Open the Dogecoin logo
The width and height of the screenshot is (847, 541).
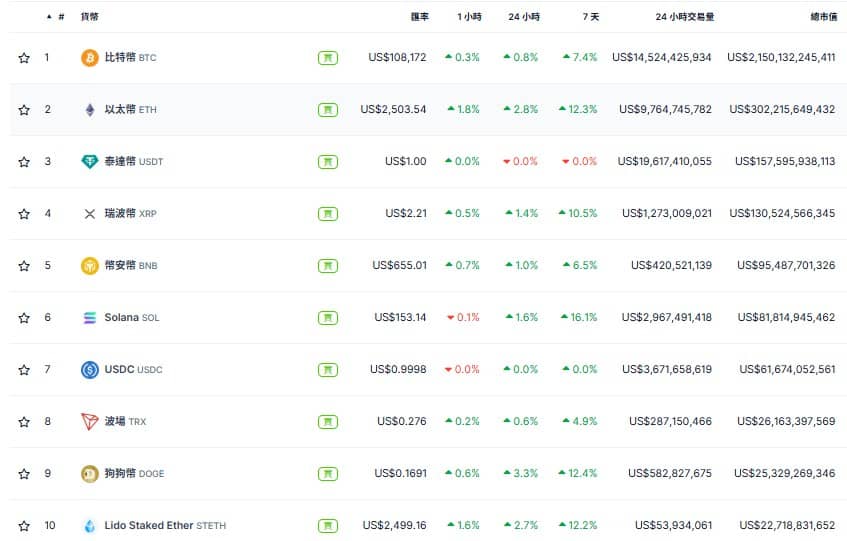pos(90,474)
